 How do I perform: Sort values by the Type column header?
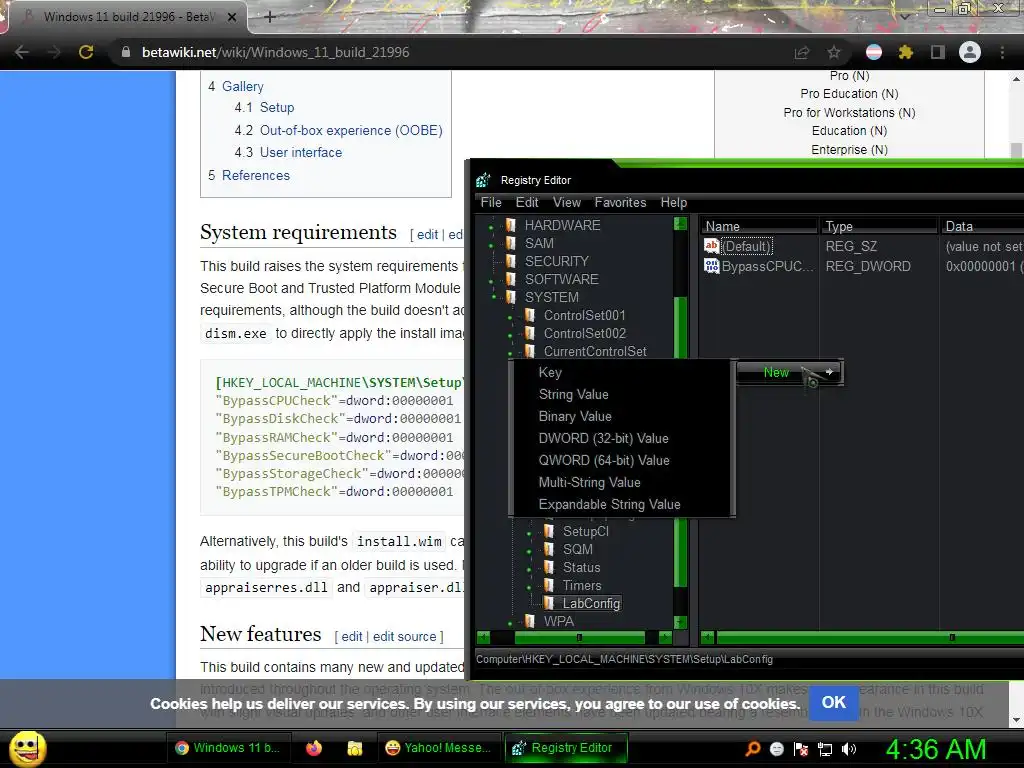coord(878,226)
